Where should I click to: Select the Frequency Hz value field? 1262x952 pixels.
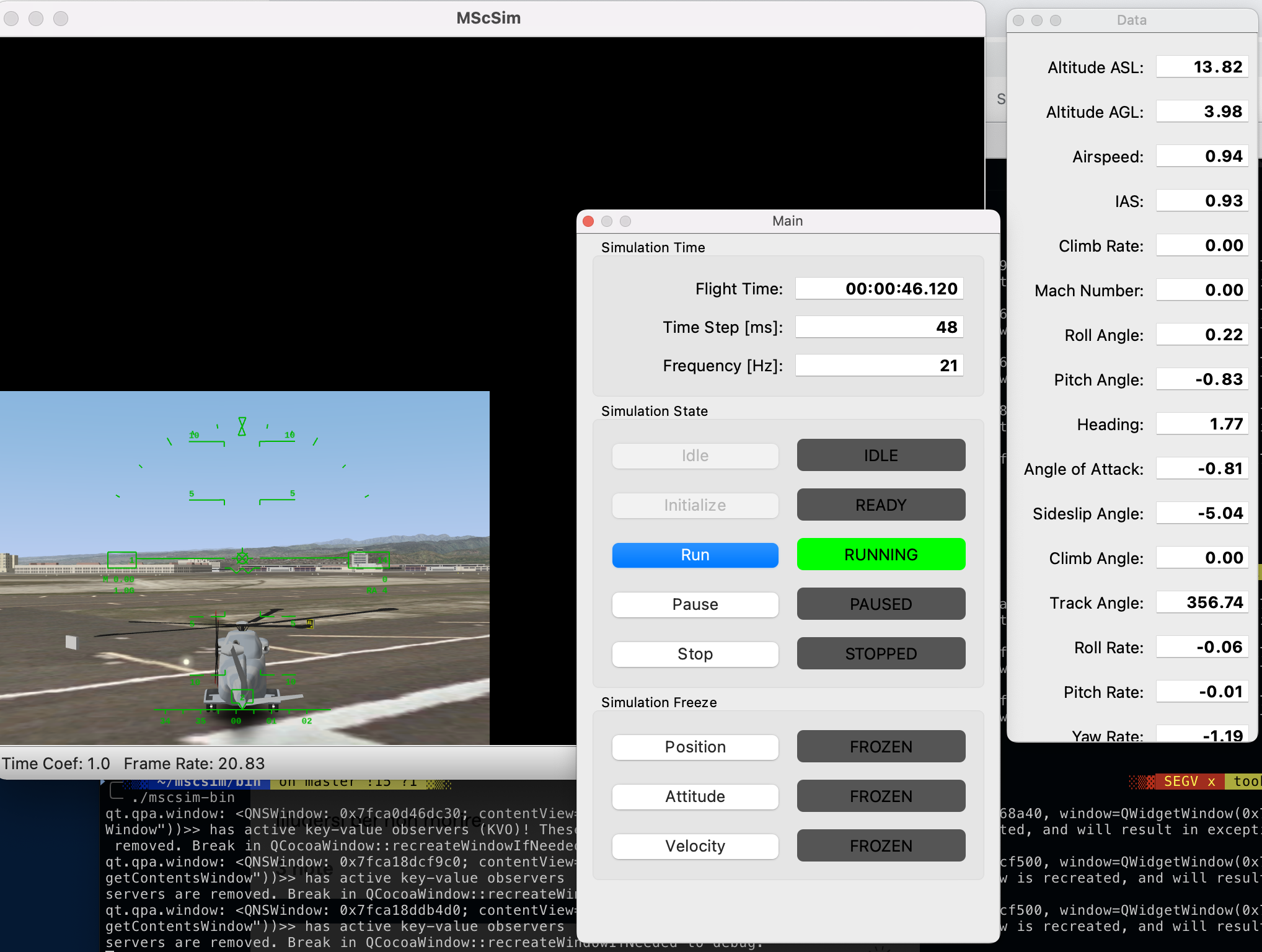point(879,366)
